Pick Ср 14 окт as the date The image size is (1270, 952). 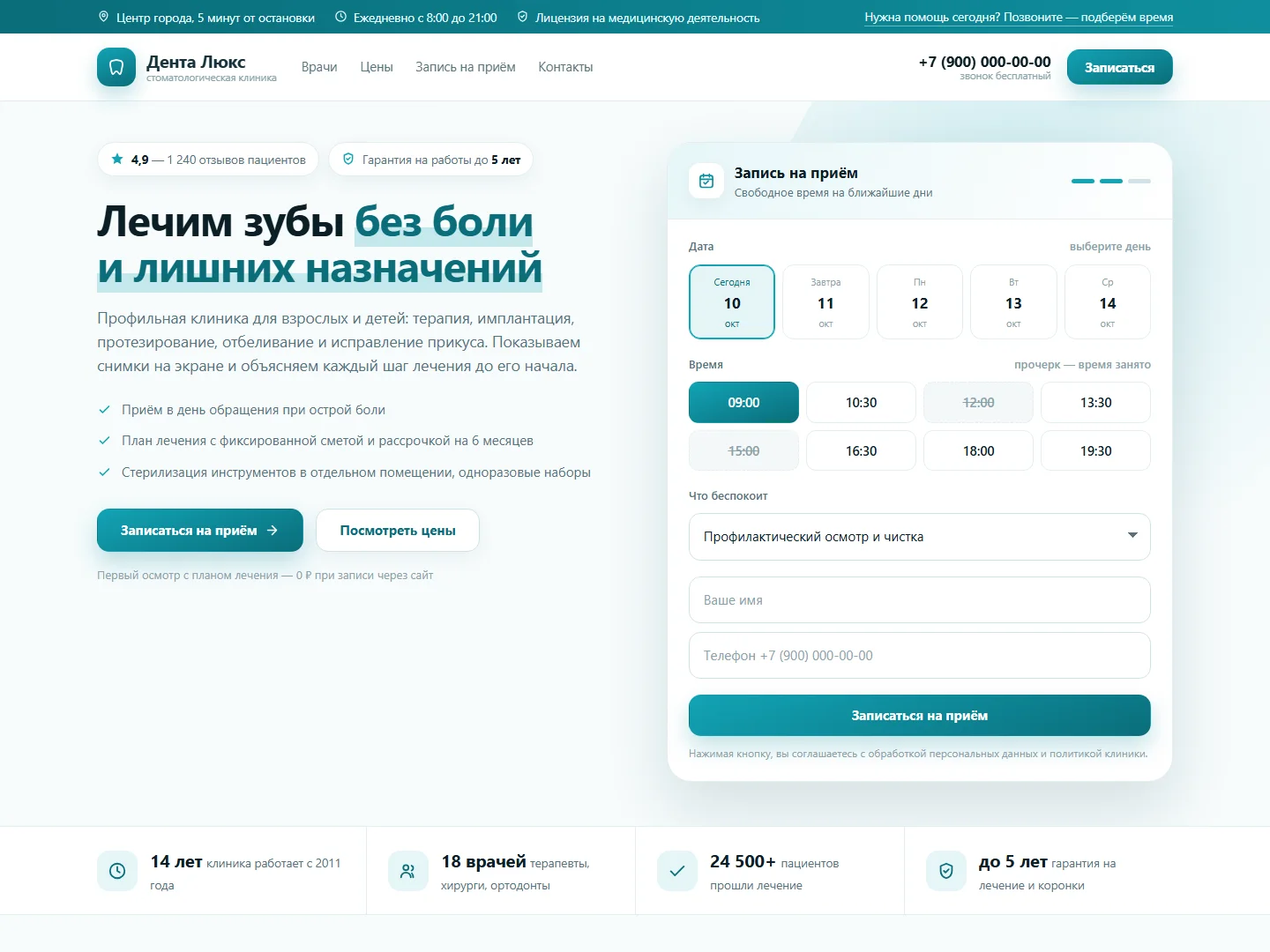tap(1108, 301)
